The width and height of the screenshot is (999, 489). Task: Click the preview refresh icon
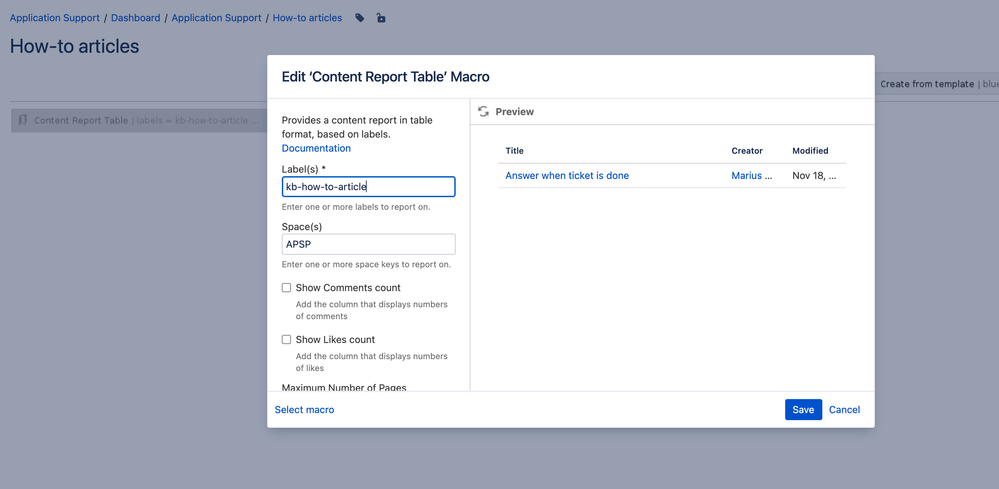484,111
